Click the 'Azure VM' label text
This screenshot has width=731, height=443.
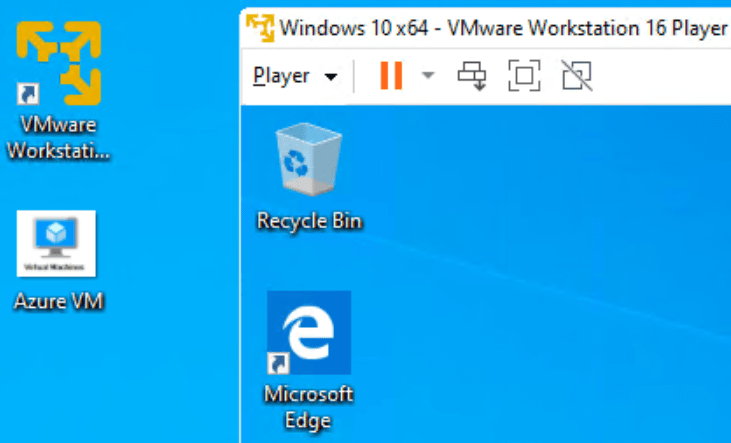59,301
